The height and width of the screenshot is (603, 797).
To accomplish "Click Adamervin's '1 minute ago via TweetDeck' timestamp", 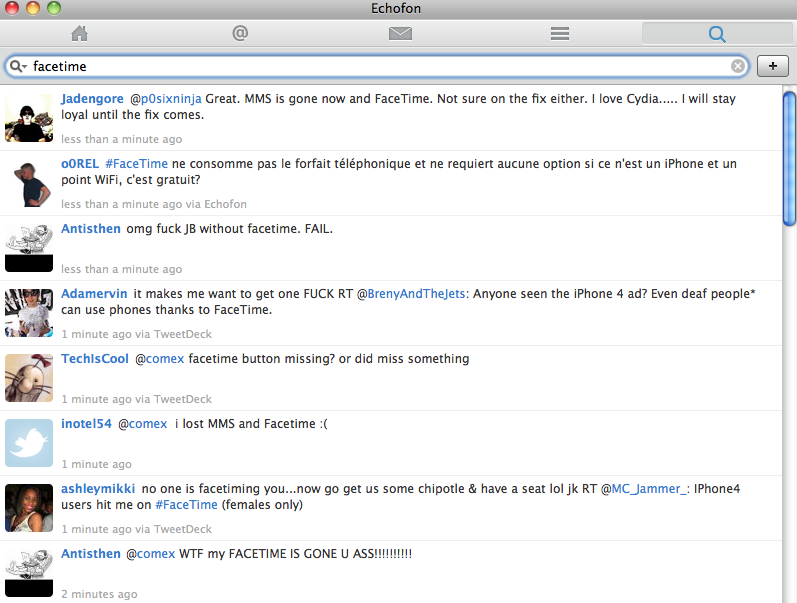I will (x=136, y=335).
